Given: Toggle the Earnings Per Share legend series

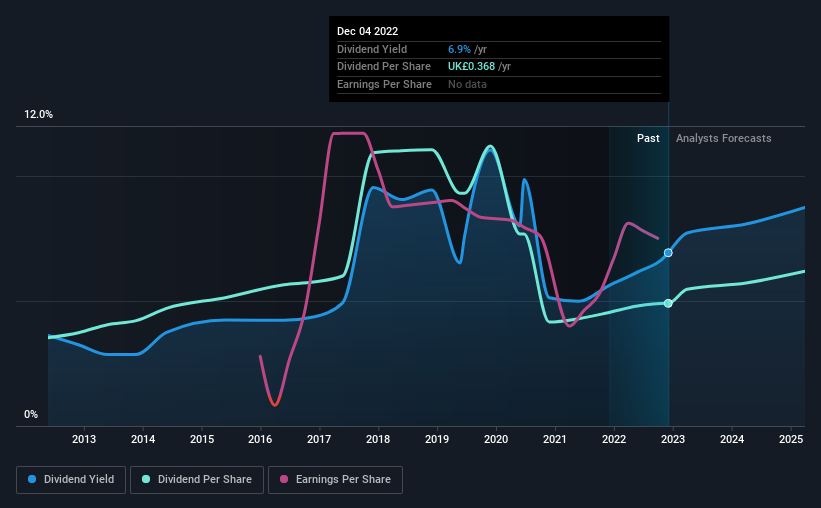Looking at the screenshot, I should [335, 480].
